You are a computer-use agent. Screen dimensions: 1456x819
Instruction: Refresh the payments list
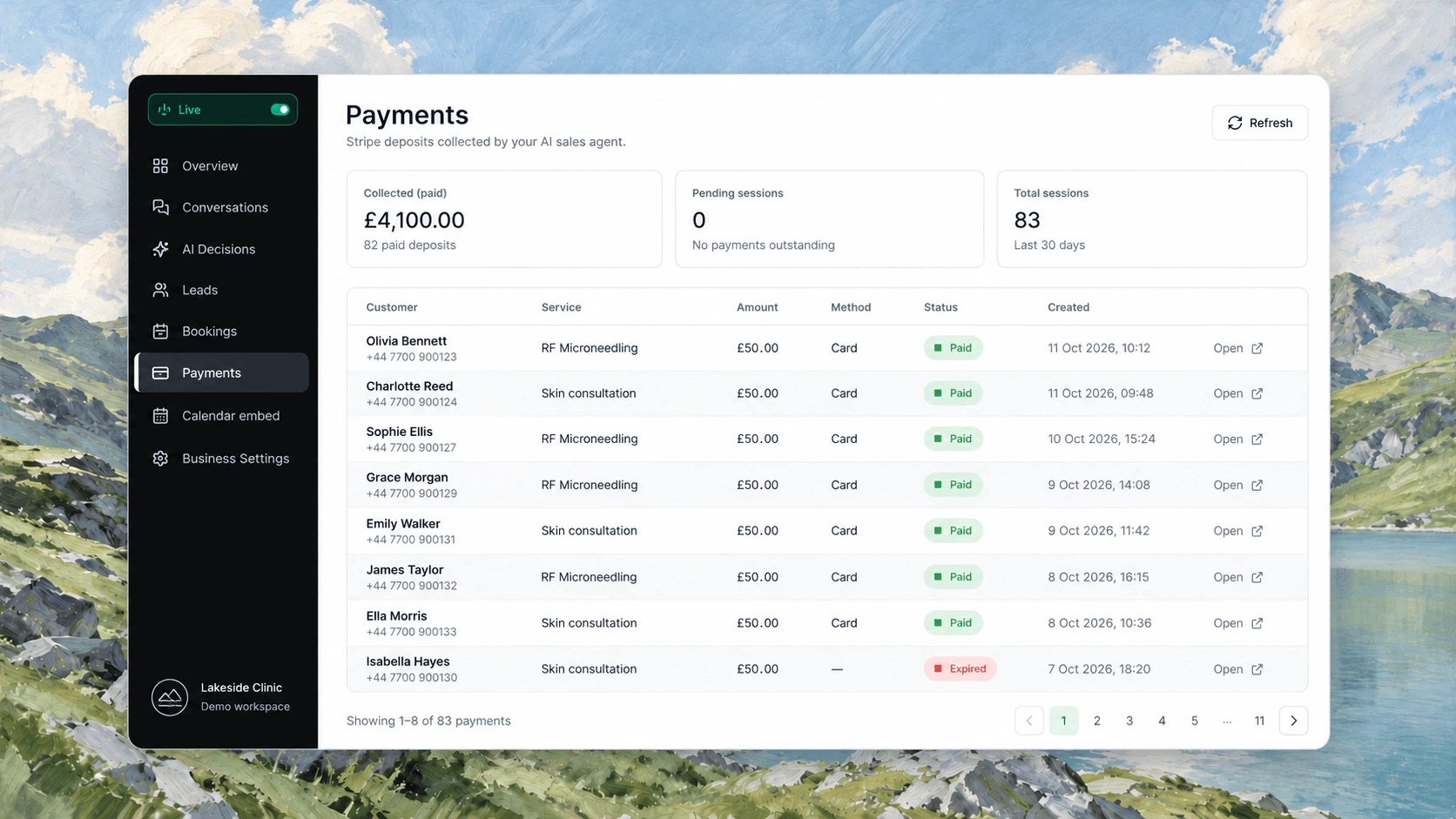[1259, 123]
